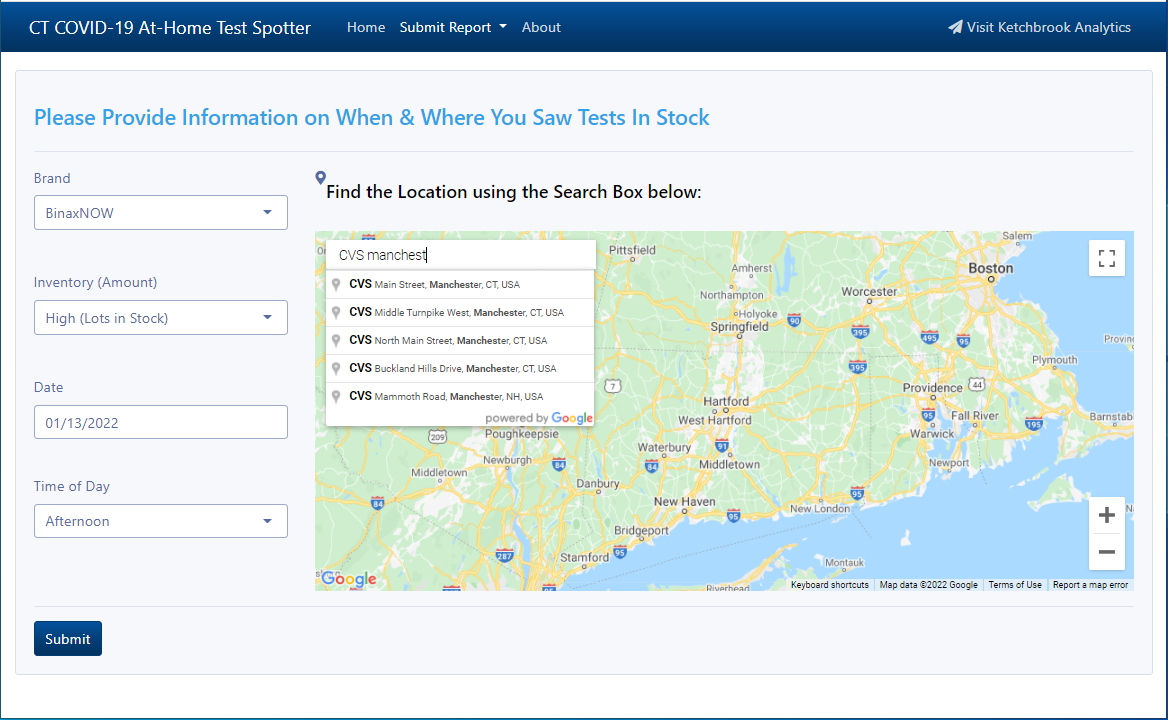Click the Boston label on the map
This screenshot has height=720, width=1168.
(x=991, y=268)
